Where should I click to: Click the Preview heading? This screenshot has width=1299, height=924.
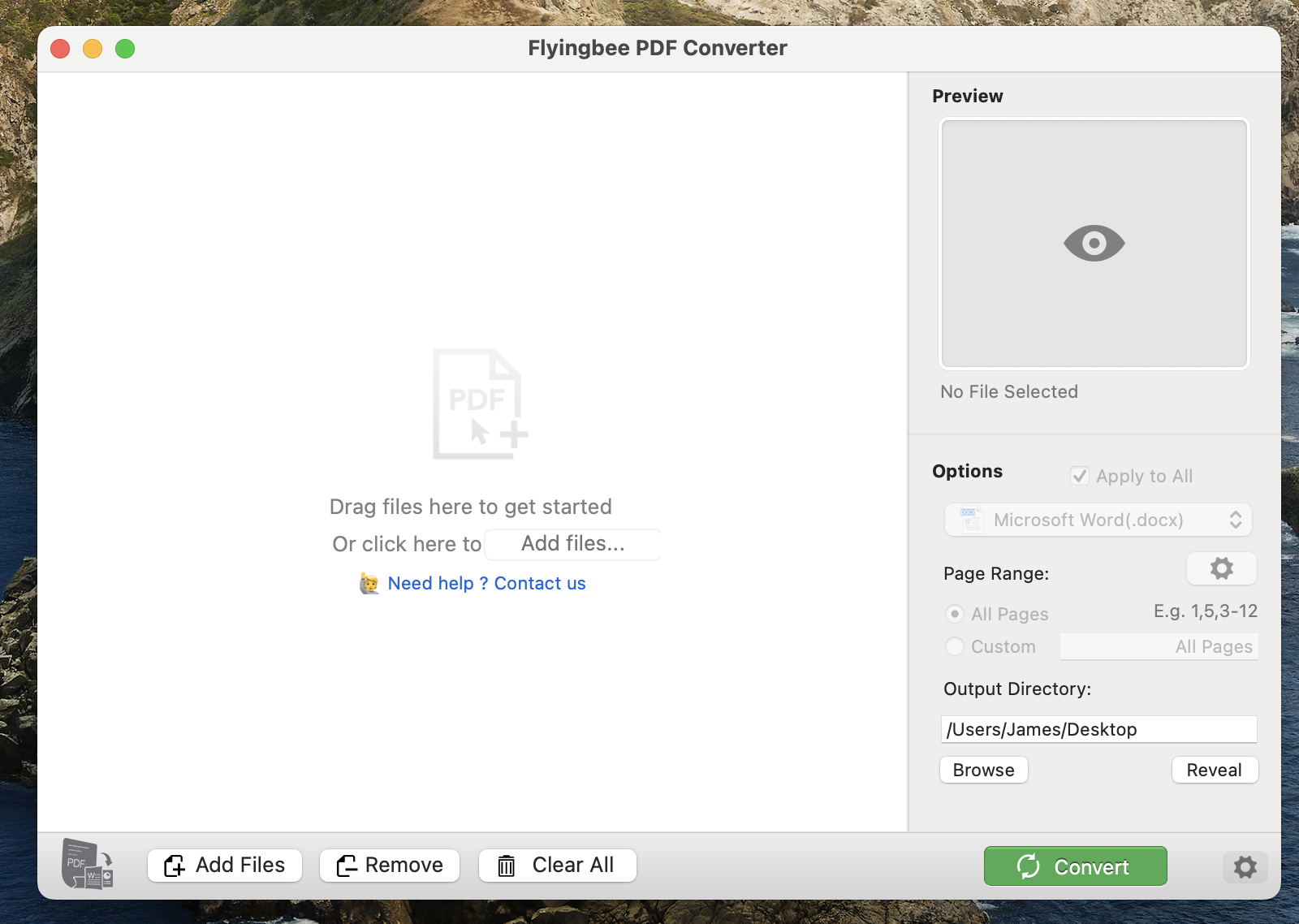coord(967,96)
